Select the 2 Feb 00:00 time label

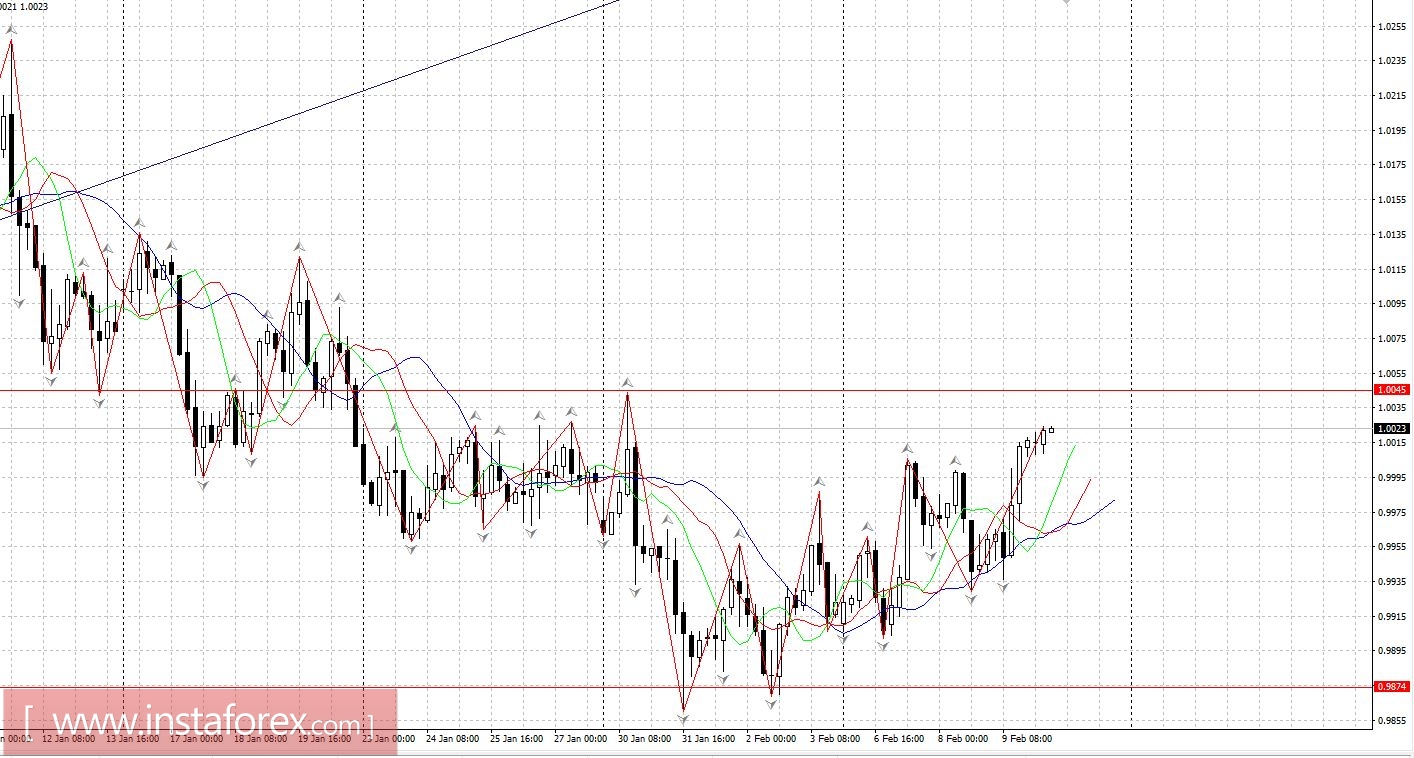(772, 739)
